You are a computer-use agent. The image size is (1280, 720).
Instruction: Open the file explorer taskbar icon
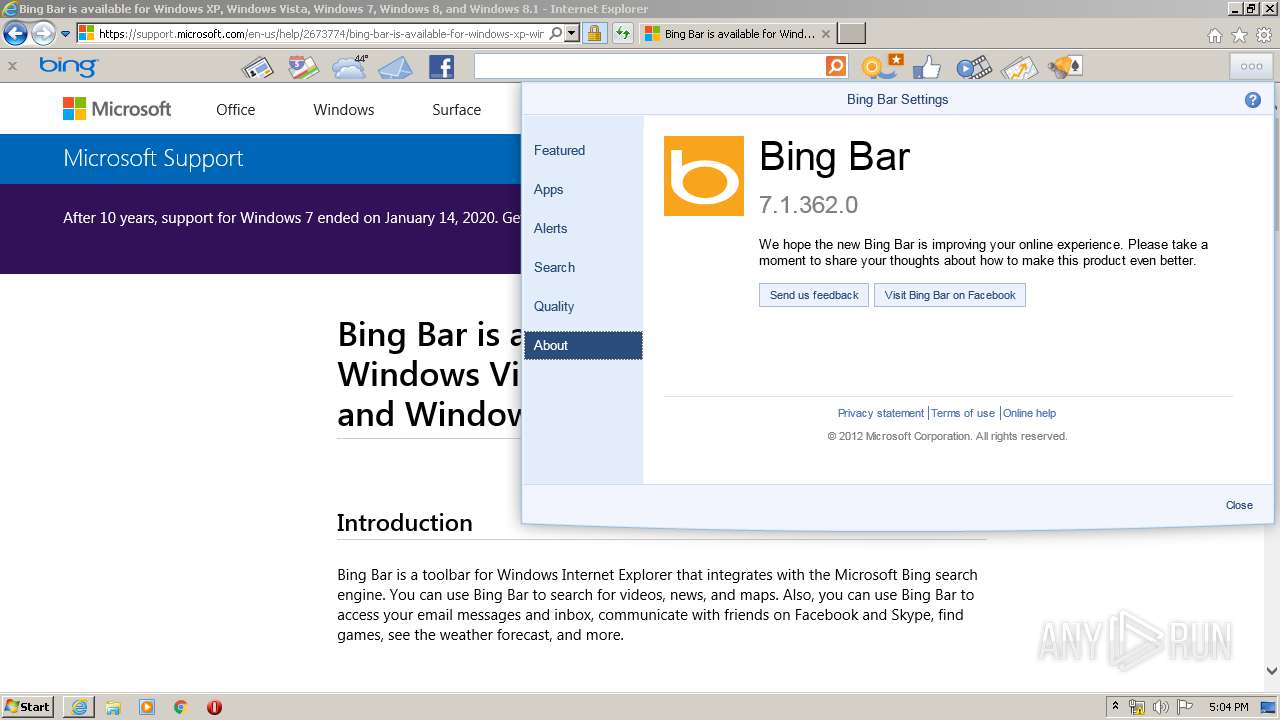(x=113, y=707)
